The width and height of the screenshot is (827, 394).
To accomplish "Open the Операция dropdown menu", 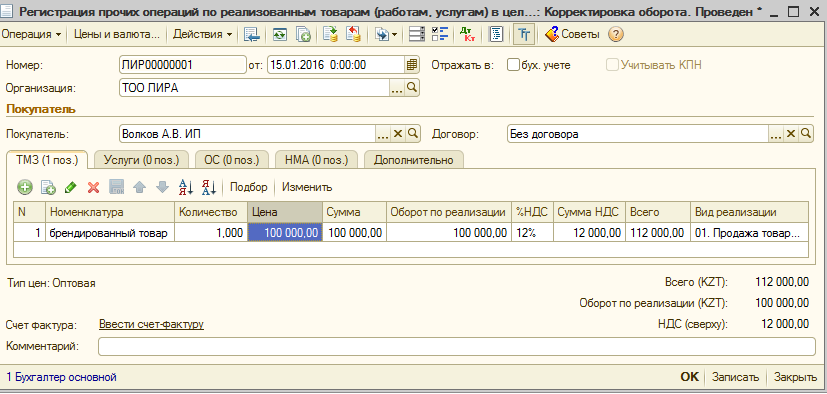I will point(32,35).
